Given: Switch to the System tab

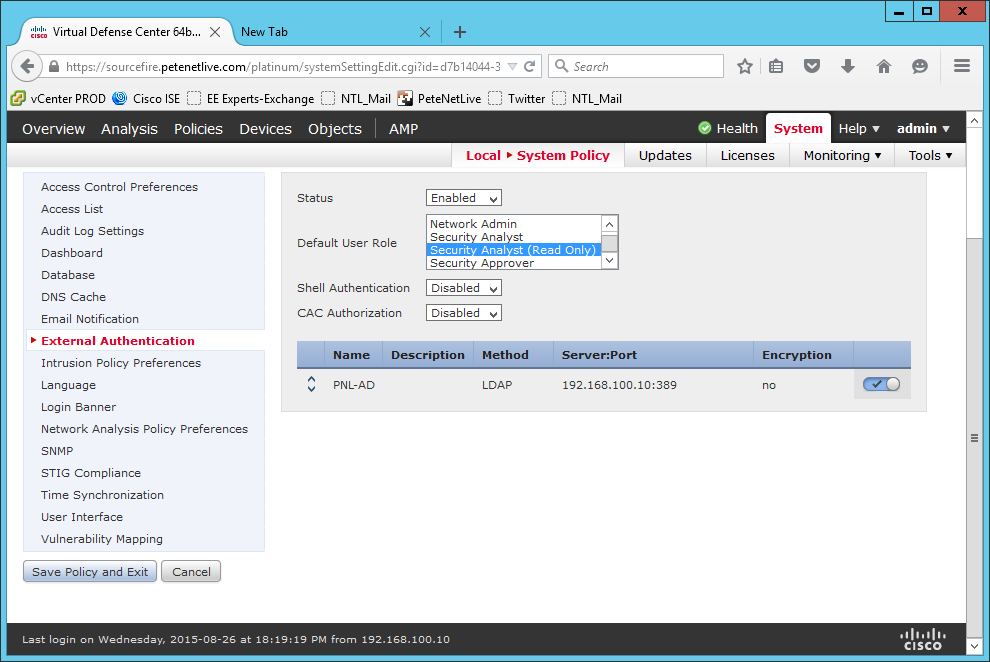Looking at the screenshot, I should click(x=798, y=128).
